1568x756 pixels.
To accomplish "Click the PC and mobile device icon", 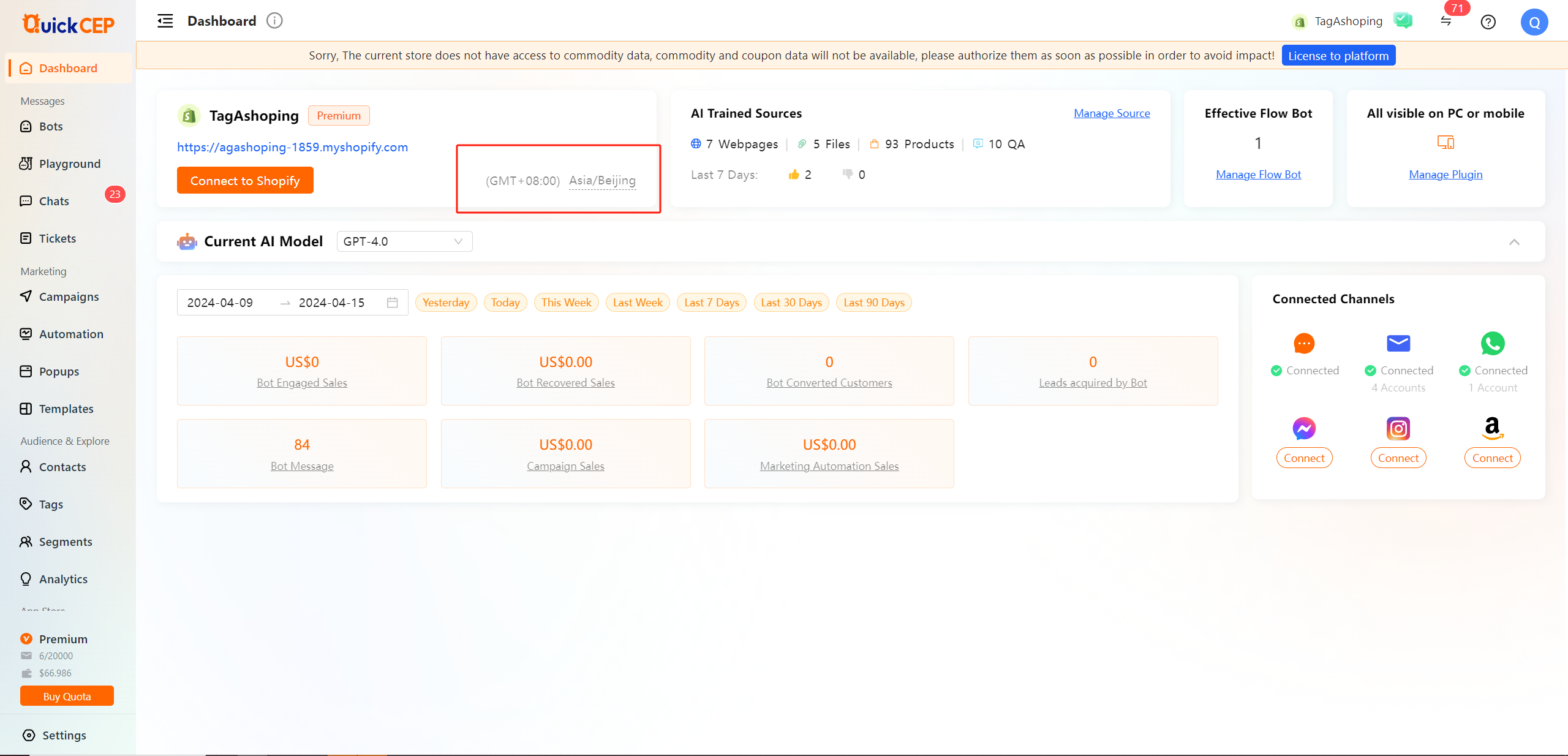I will tap(1445, 143).
